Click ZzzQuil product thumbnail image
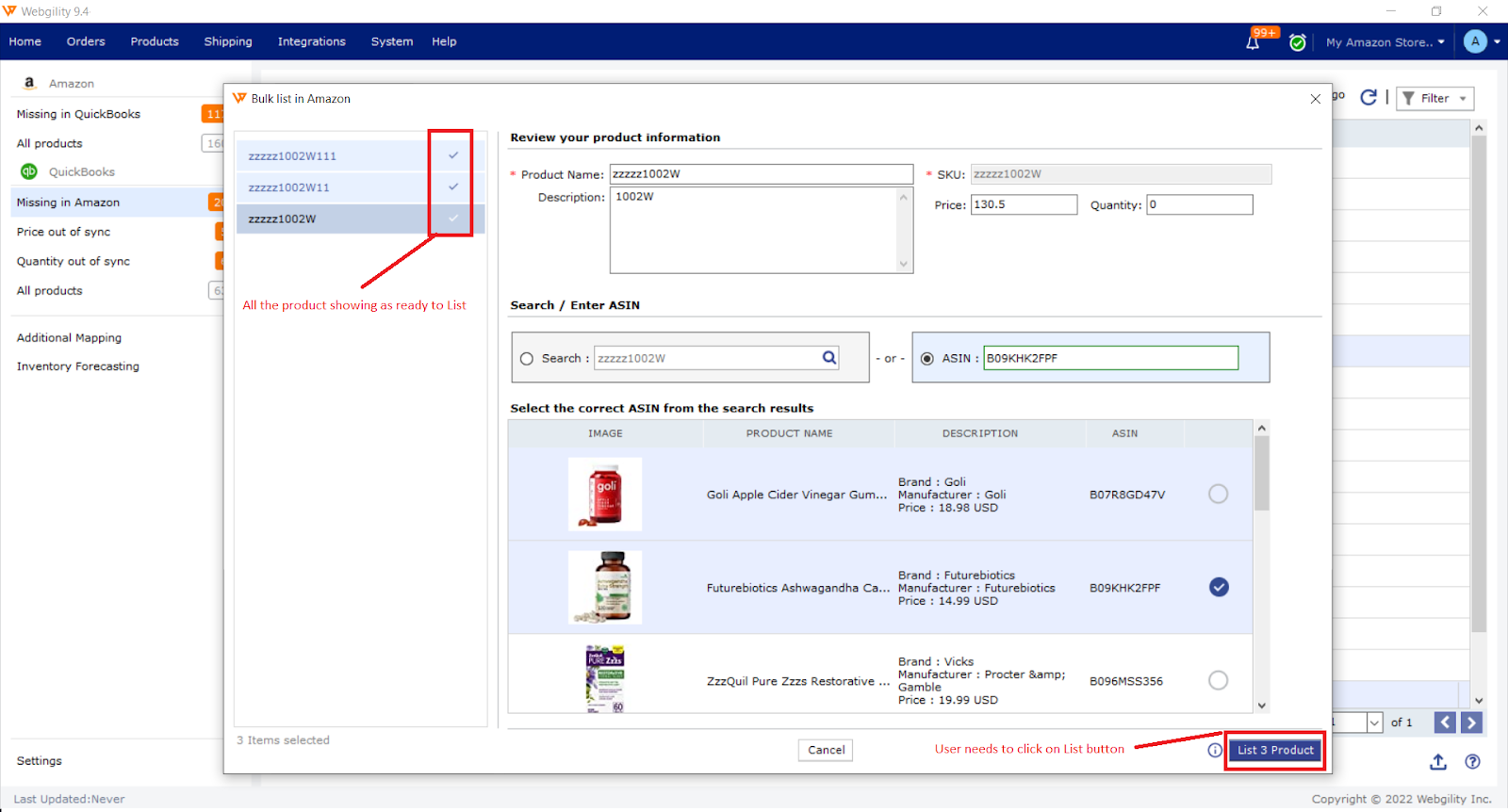The image size is (1508, 812). (605, 678)
